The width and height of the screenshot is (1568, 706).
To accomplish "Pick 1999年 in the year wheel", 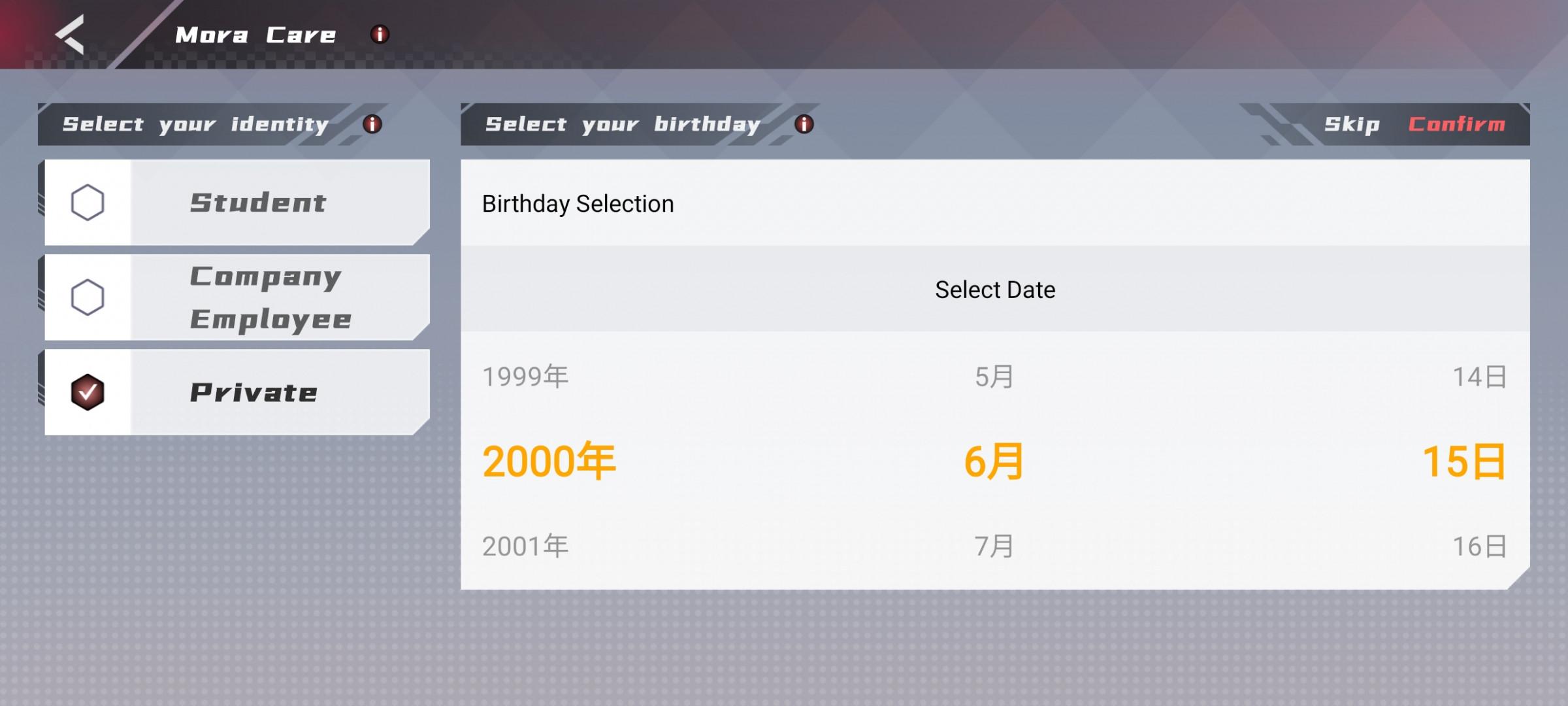I will click(525, 377).
